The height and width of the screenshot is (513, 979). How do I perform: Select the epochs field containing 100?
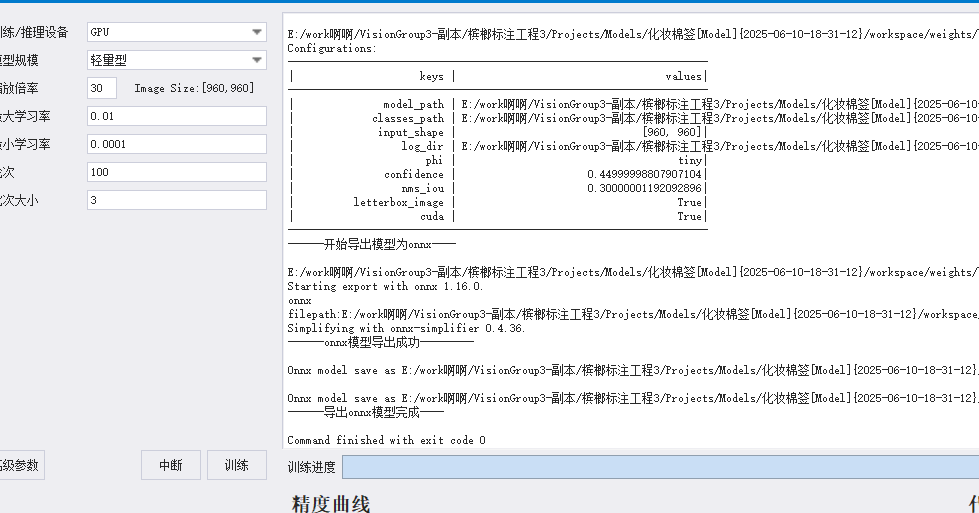coord(177,172)
